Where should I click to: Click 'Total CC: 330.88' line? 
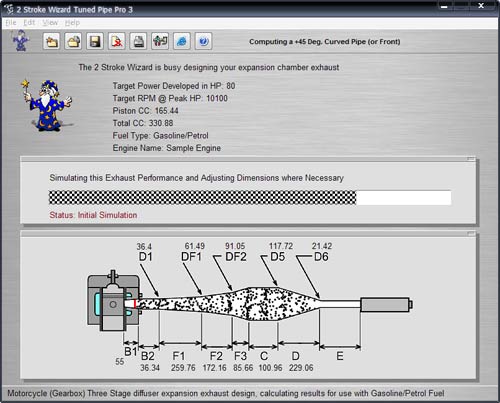(x=143, y=123)
